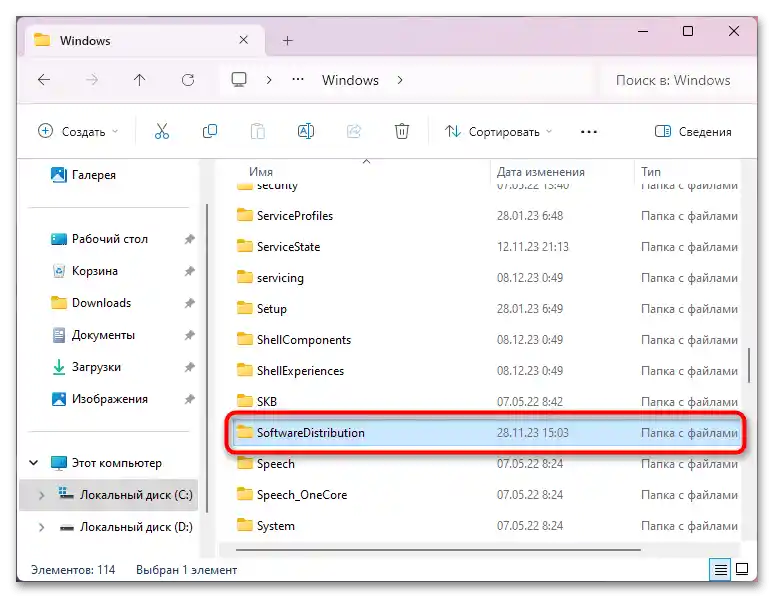Image resolution: width=774 pixels, height=598 pixels.
Task: Open the address bar ellipsis menu
Action: 298,80
